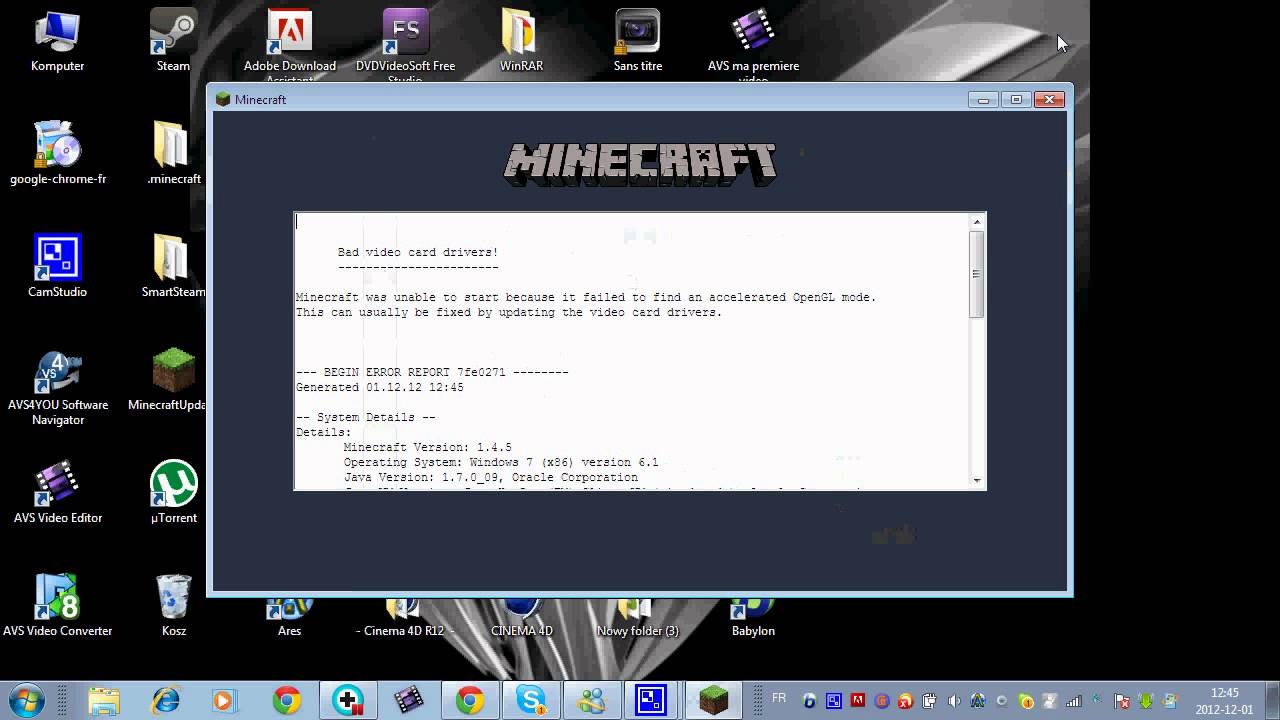1280x720 pixels.
Task: Open the AVS4YOU Software Navigator shortcut
Action: pyautogui.click(x=57, y=387)
